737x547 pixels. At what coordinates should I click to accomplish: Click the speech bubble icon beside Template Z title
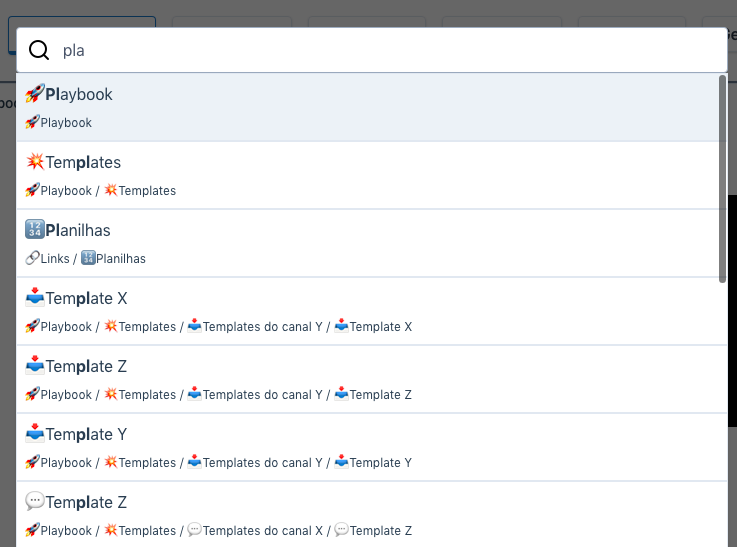(x=35, y=501)
